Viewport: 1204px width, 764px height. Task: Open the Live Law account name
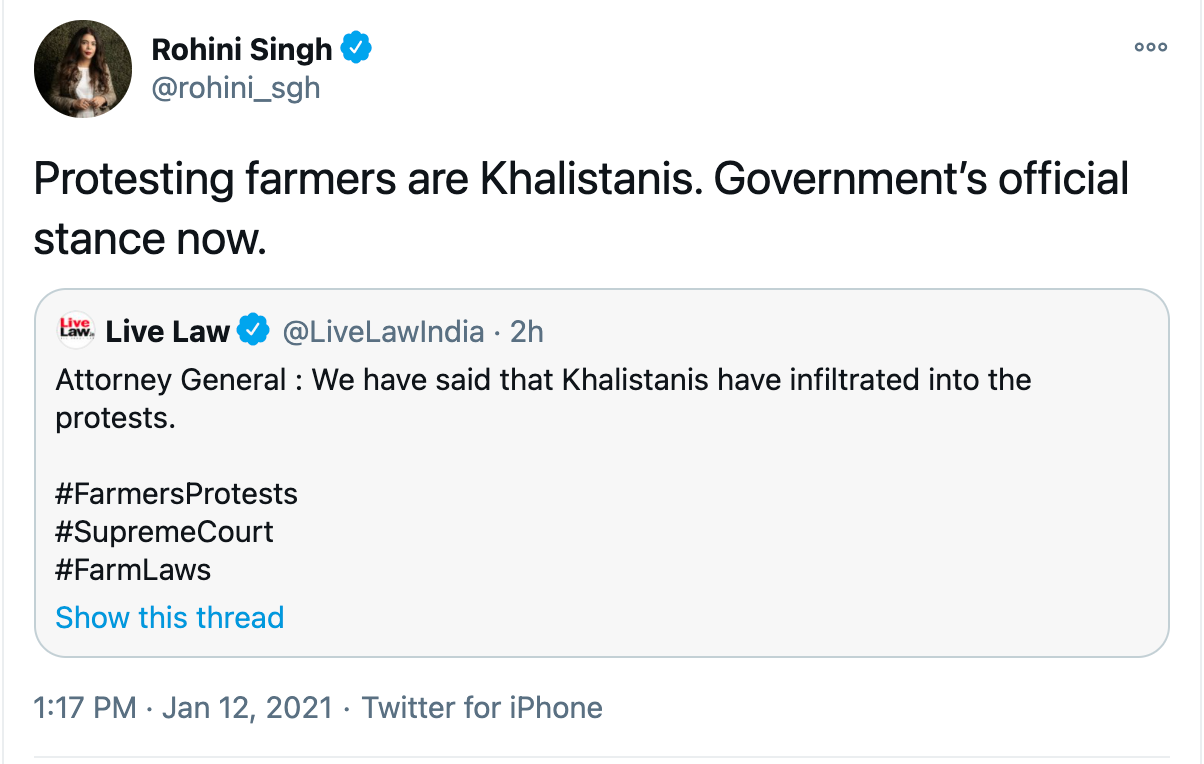167,331
